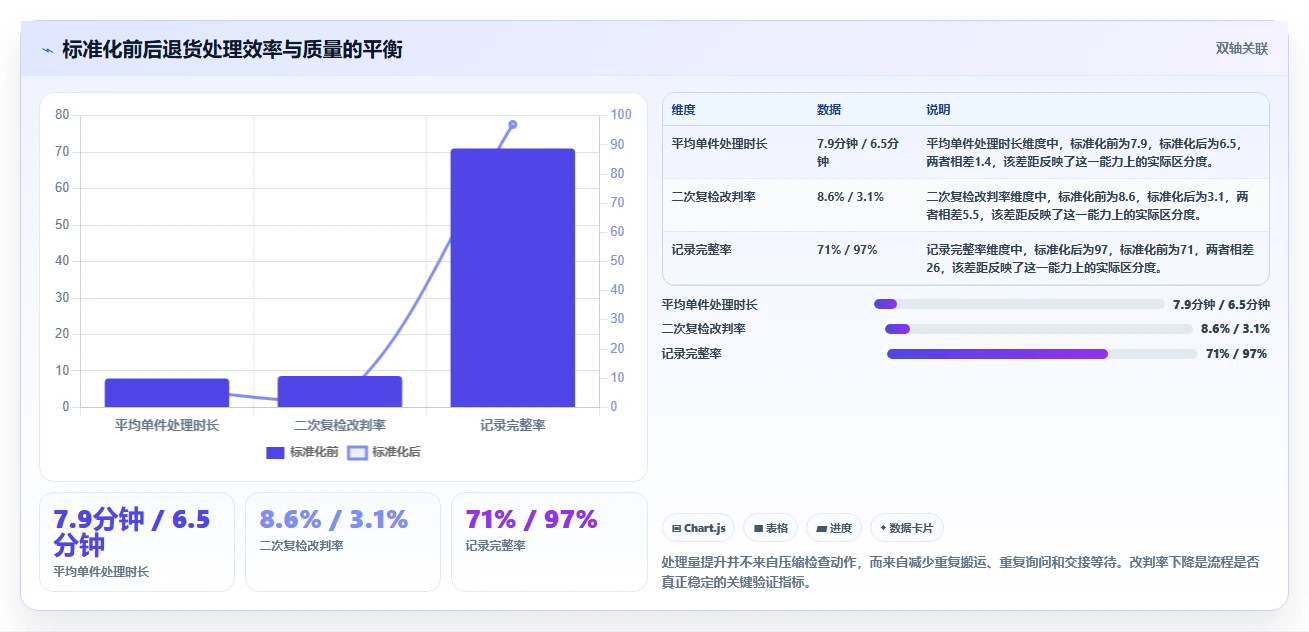Click the 平均单件处理时长 progress bar
This screenshot has height=632, width=1309.
1019,304
